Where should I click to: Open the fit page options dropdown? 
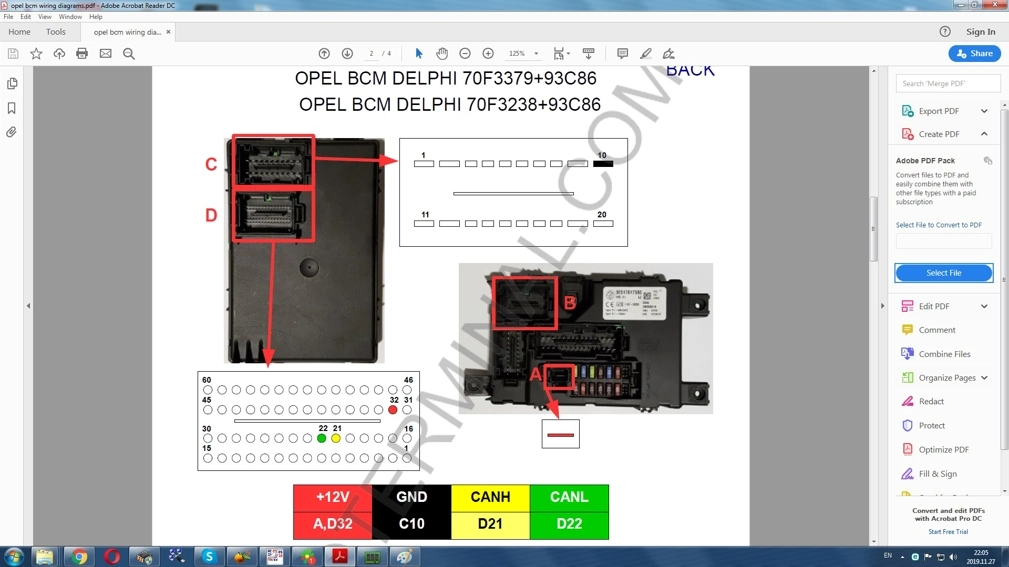562,53
